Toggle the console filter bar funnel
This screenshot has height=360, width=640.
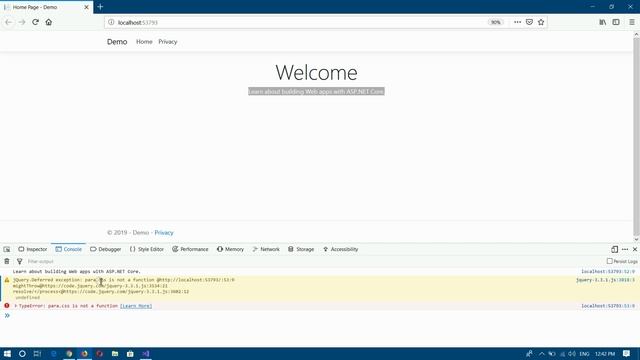click(x=19, y=261)
